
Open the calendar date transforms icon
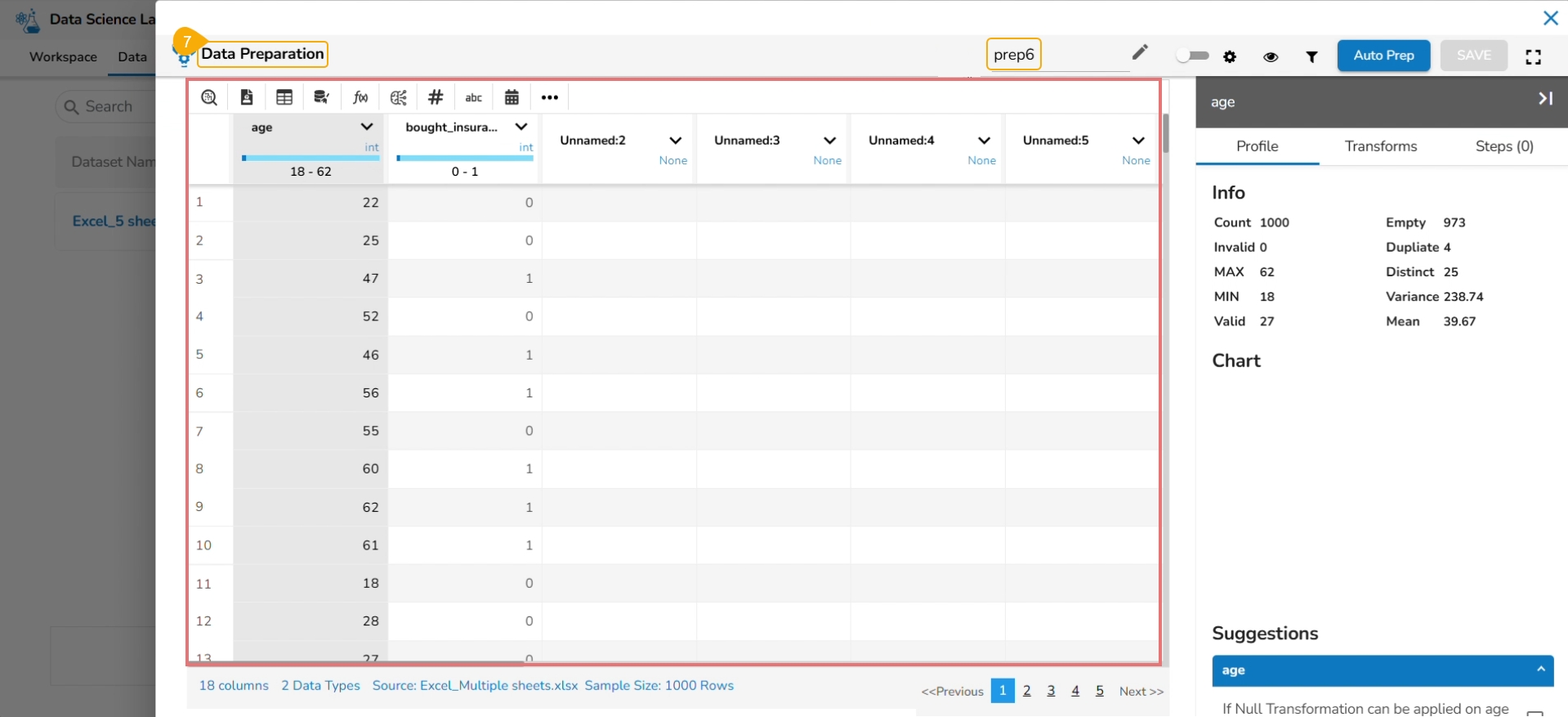click(511, 97)
